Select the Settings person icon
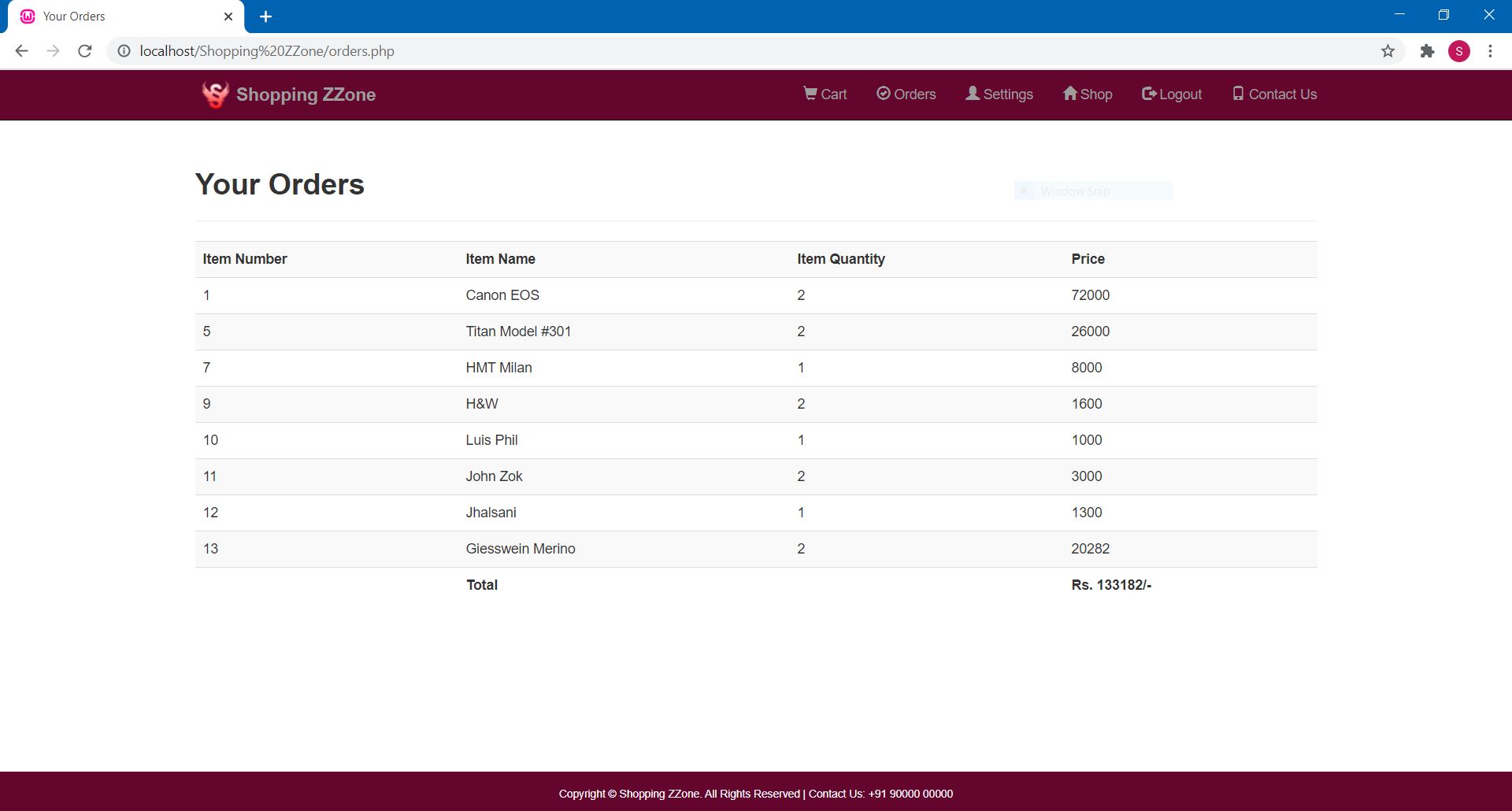Image resolution: width=1512 pixels, height=811 pixels. point(973,94)
